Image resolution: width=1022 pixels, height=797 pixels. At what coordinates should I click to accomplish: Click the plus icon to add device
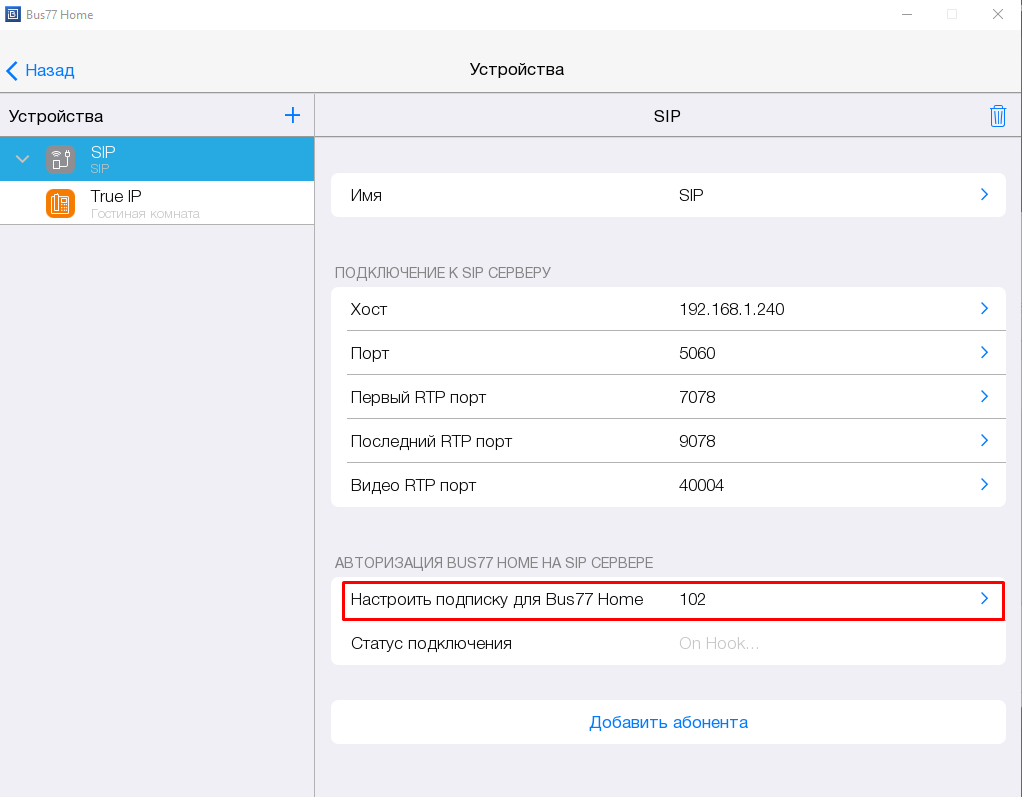[292, 116]
